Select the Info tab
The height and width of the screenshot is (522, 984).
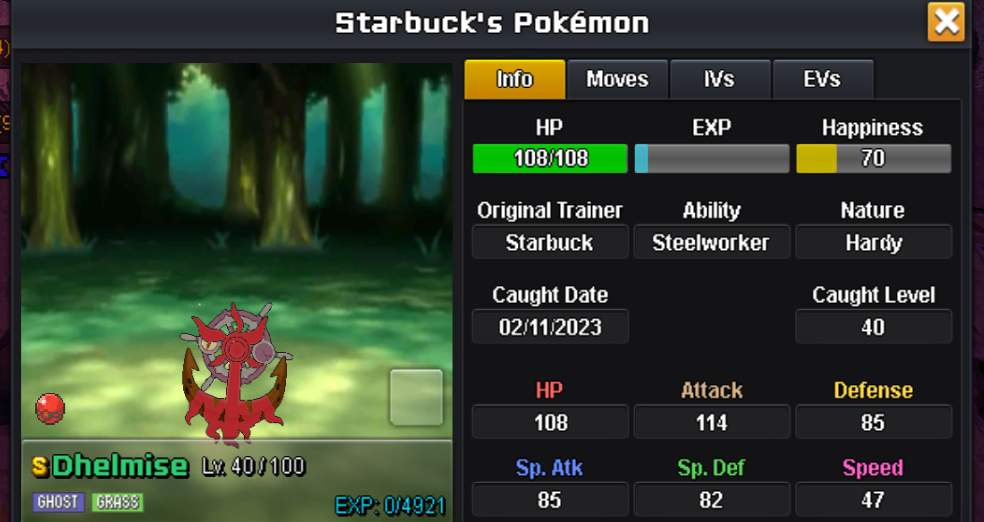[x=515, y=79]
